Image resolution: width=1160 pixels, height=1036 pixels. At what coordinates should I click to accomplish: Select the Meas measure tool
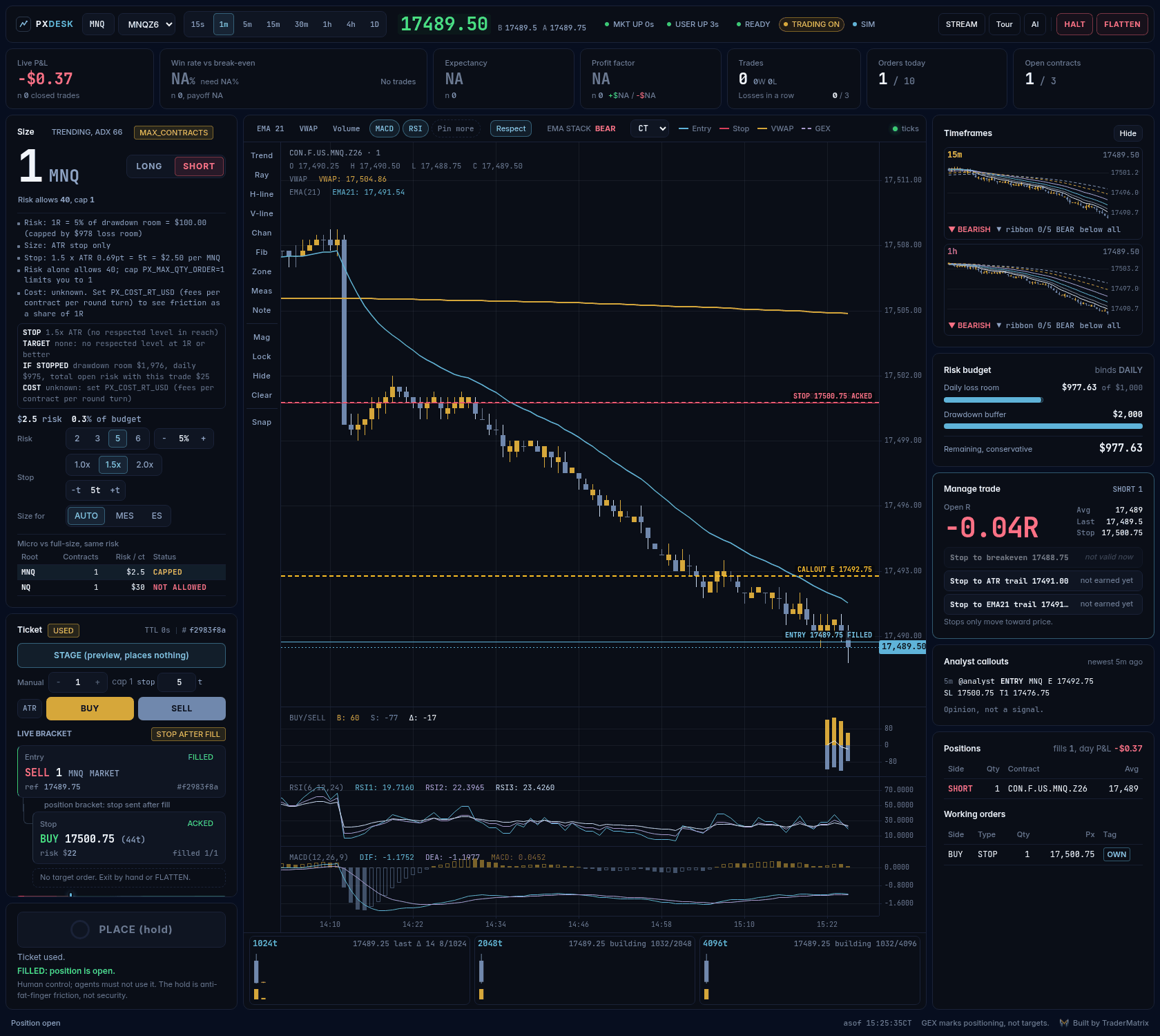click(262, 291)
